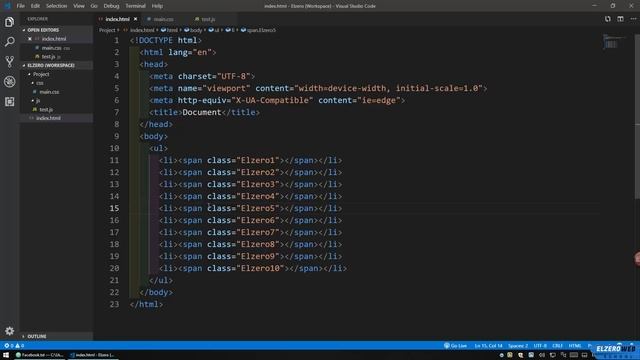640x360 pixels.
Task: Open the editor More Actions ellipsis
Action: pyautogui.click(x=633, y=19)
